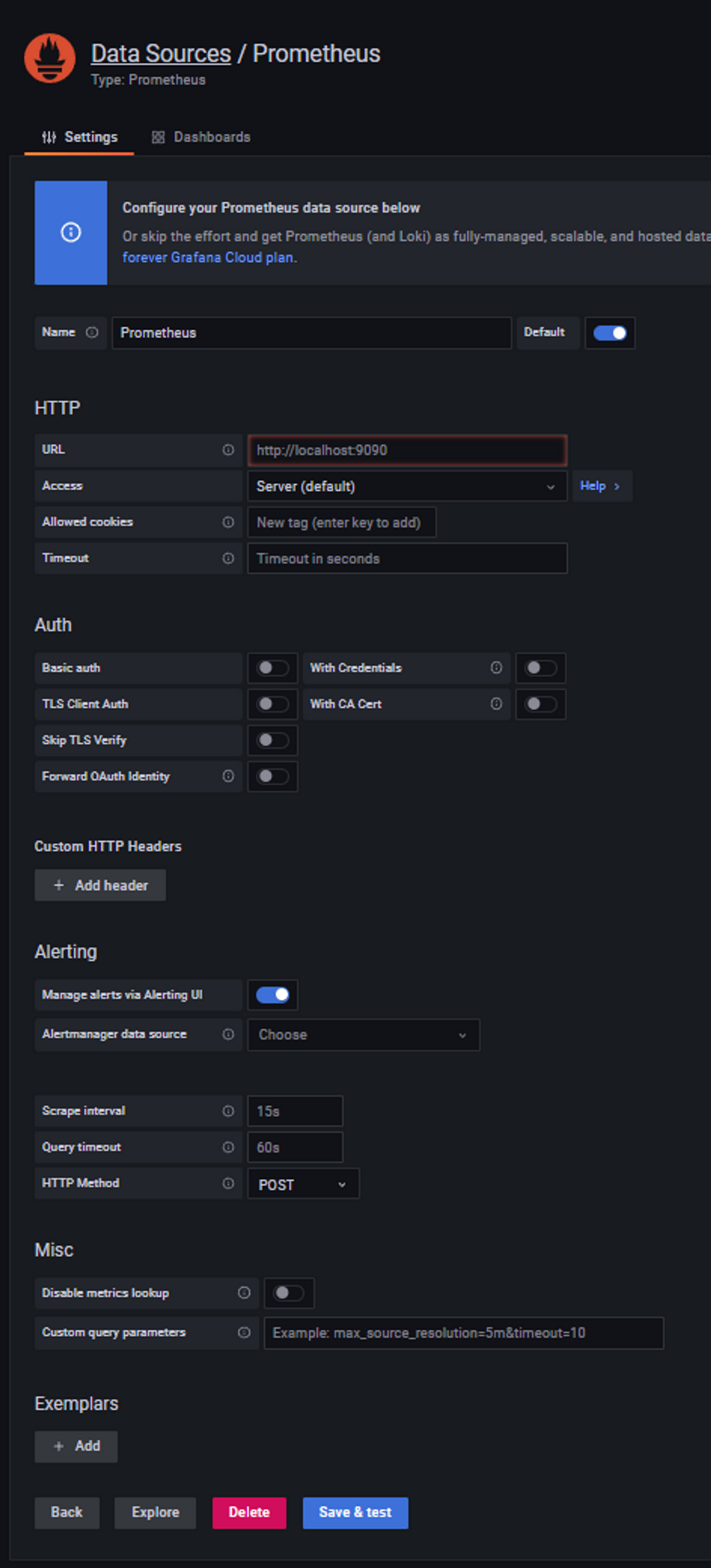Click the Save & test button
The height and width of the screenshot is (1568, 711).
[355, 1512]
